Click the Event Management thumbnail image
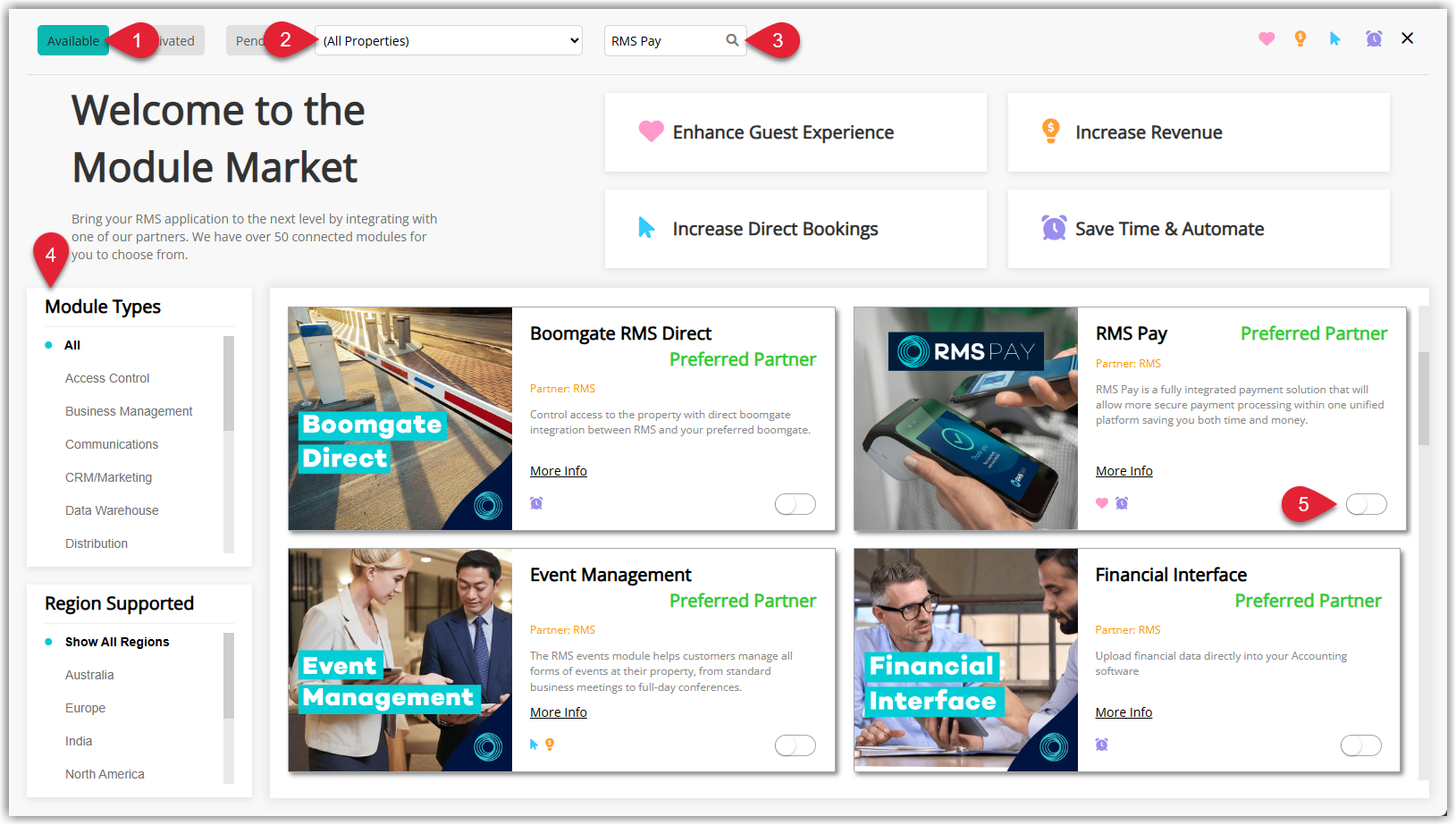 (x=400, y=660)
